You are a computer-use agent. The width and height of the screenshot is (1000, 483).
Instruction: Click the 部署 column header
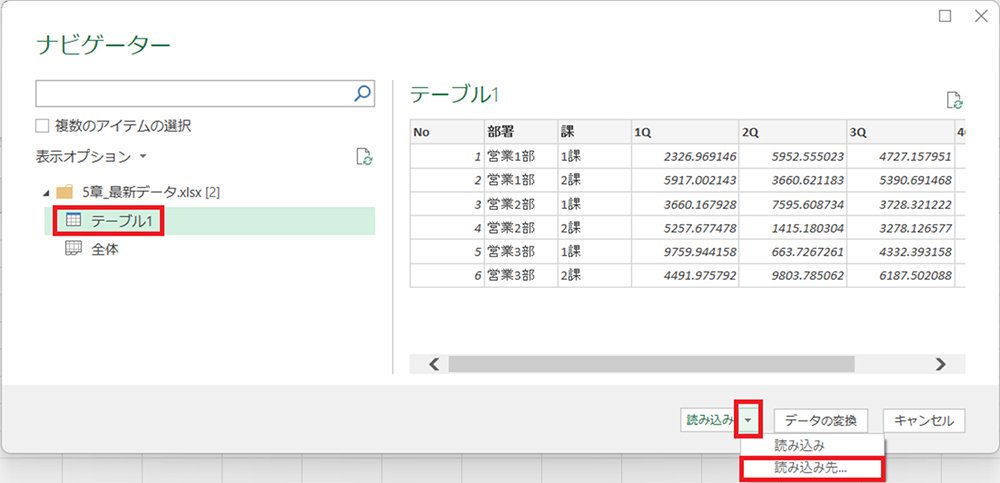(x=521, y=132)
